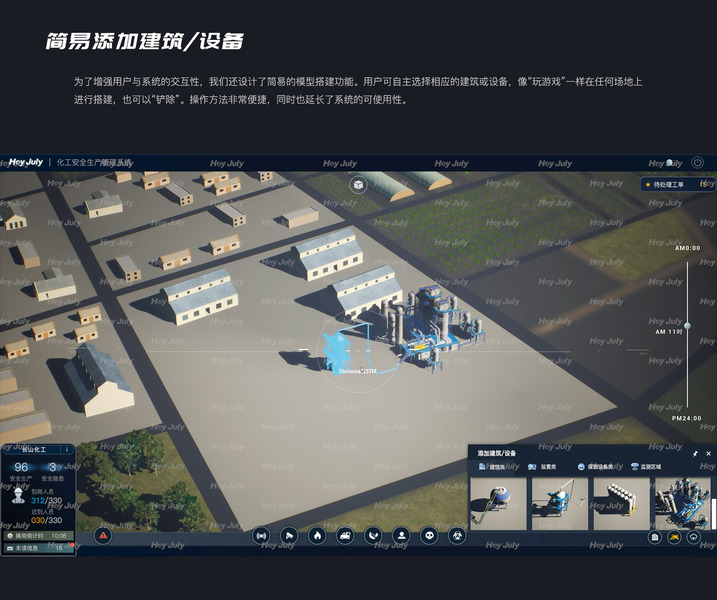Screen dimensions: 717x600
Task: Click the personnel person icon in the bottom toolbar
Action: pos(401,536)
